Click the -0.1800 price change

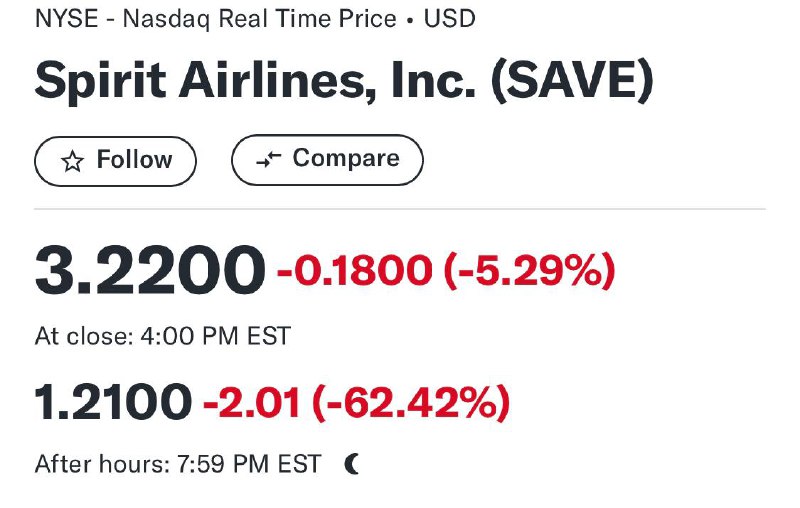(x=355, y=270)
